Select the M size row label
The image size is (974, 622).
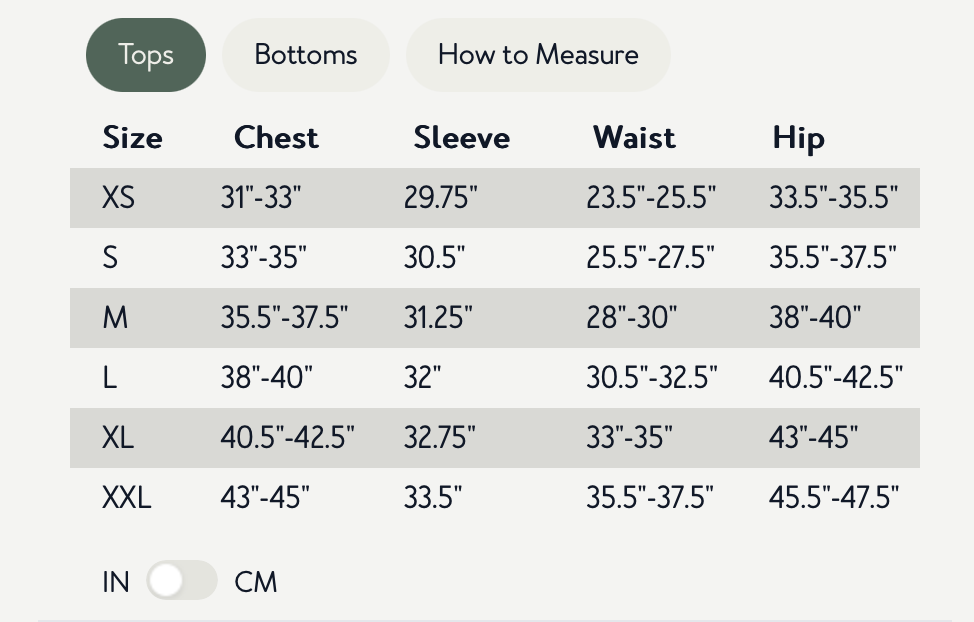tap(115, 318)
